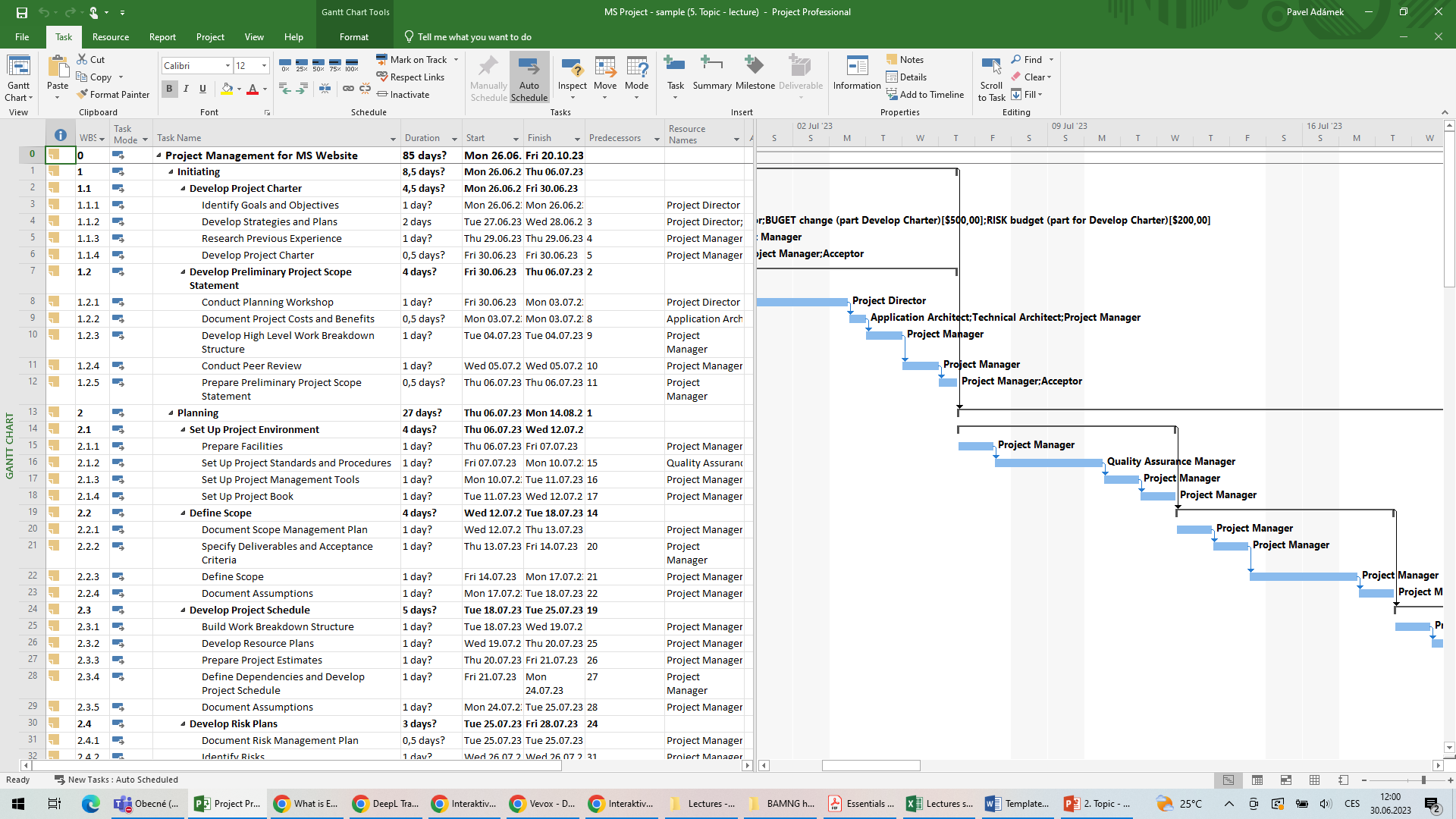1456x819 pixels.
Task: Collapse the Initiating summary task
Action: point(171,172)
